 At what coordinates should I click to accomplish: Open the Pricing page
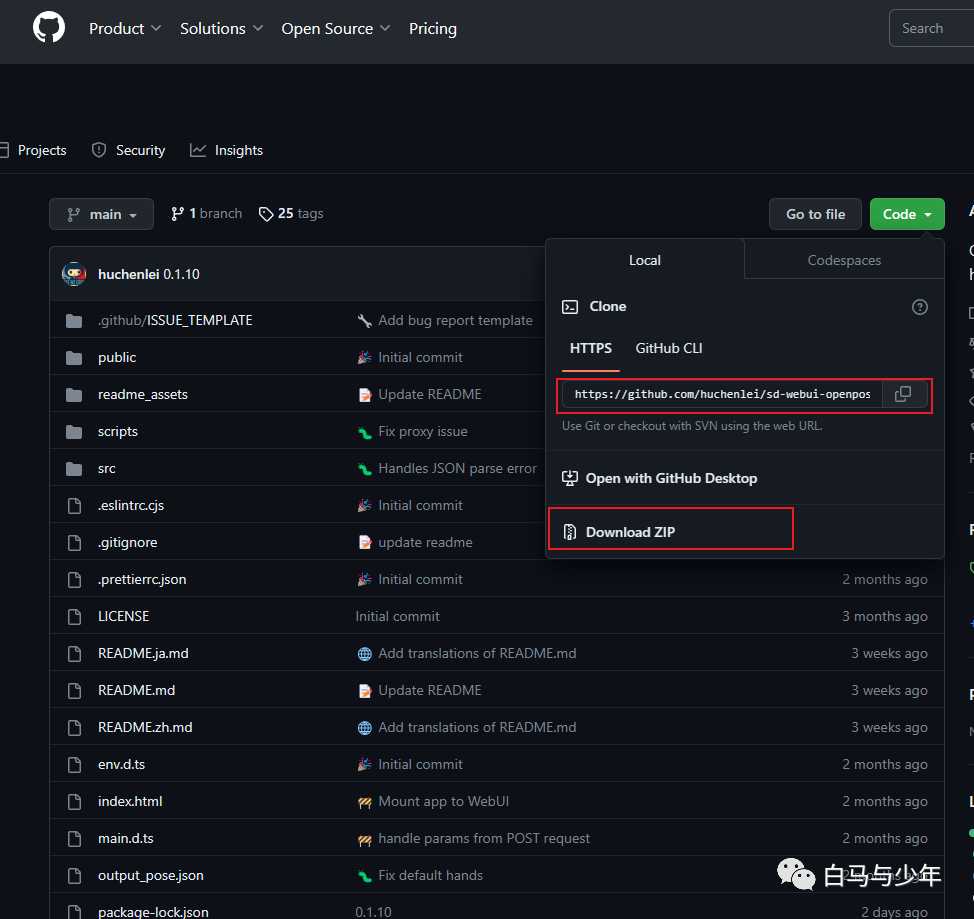coord(432,29)
